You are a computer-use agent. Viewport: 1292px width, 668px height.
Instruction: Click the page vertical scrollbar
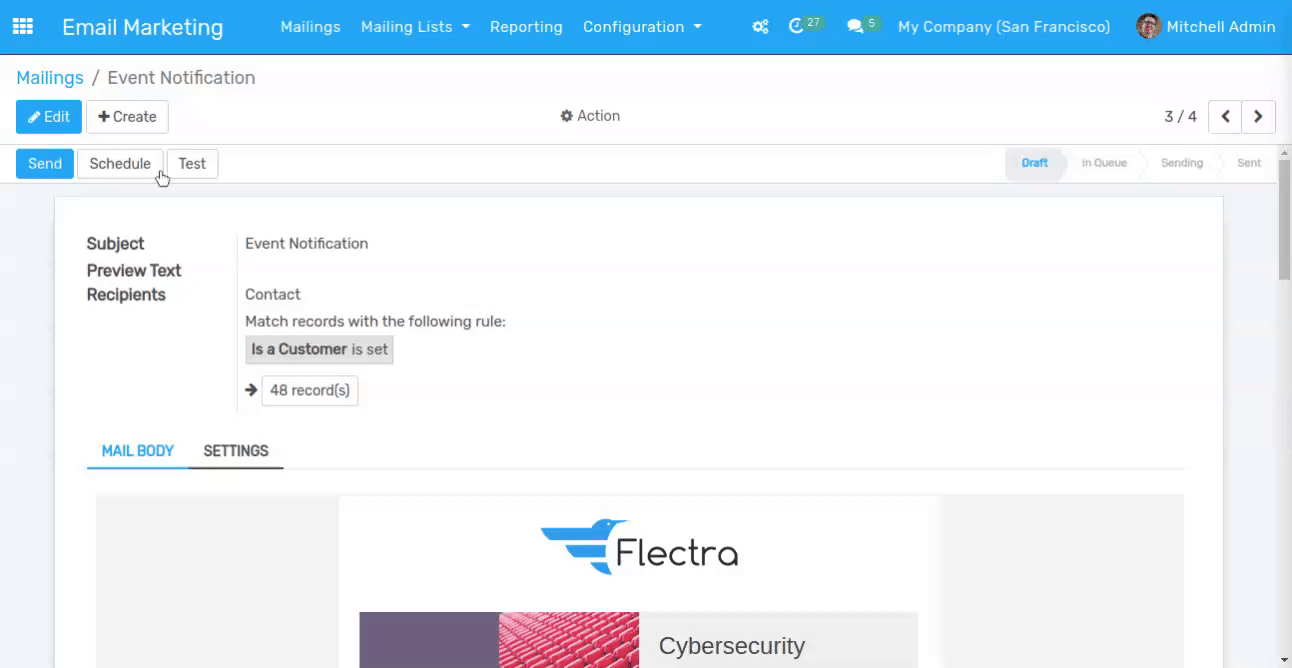(1285, 220)
